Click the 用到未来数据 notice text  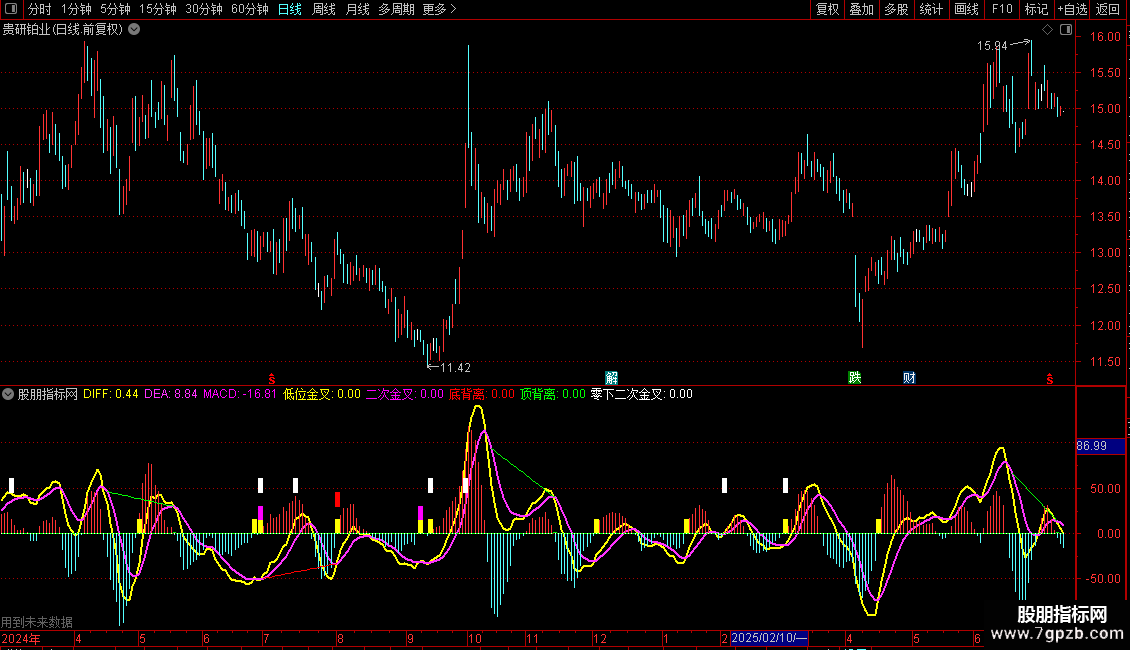click(37, 622)
